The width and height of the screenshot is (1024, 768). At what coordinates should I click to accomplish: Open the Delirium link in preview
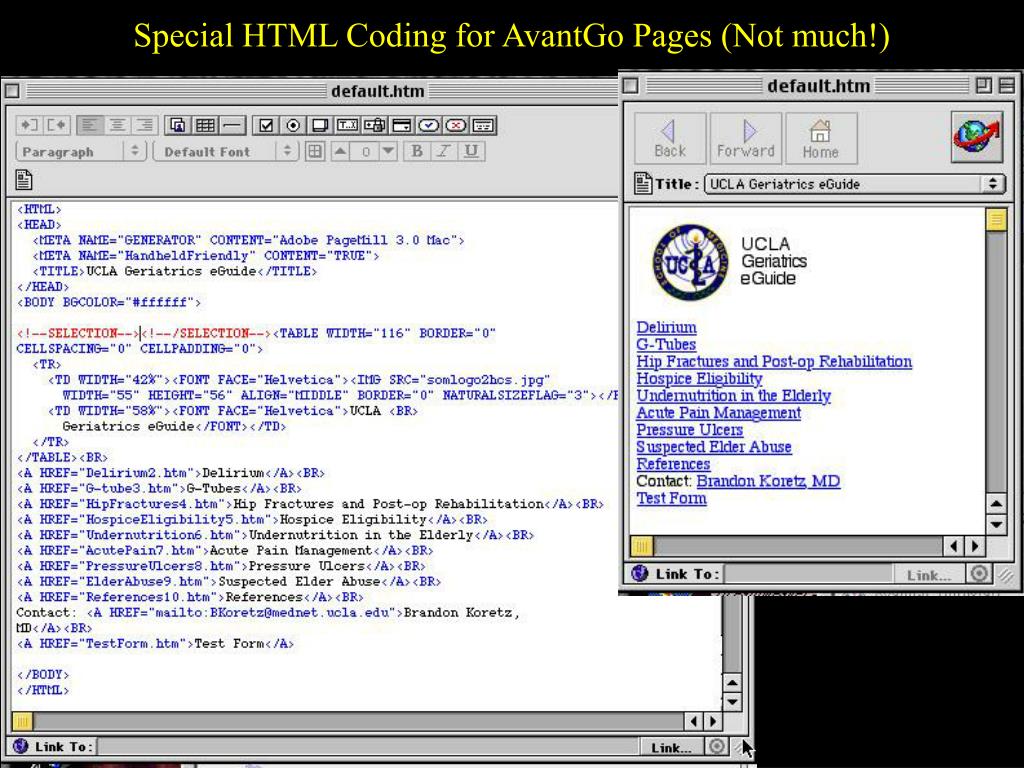click(667, 327)
